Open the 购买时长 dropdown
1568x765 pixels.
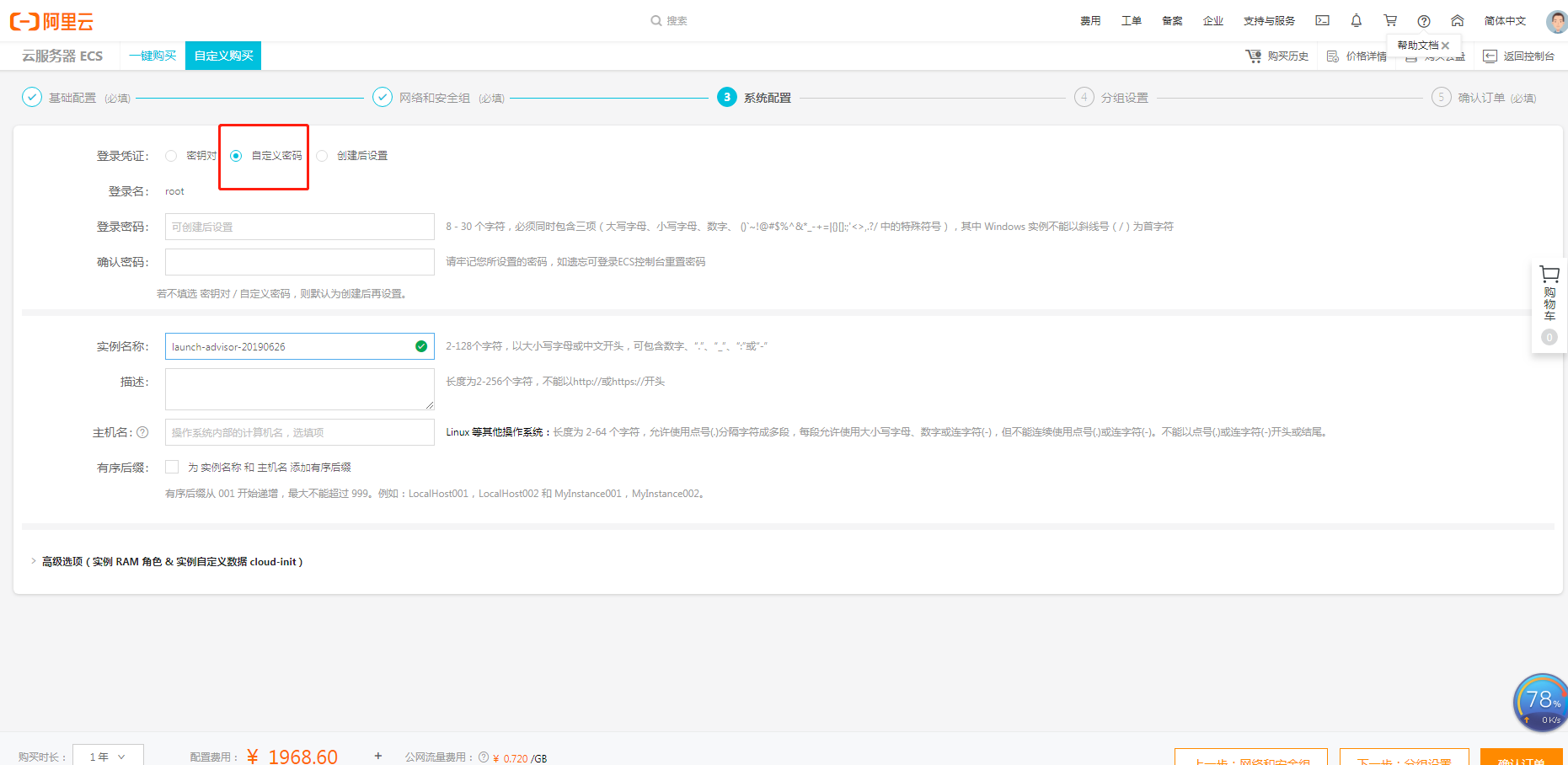point(108,756)
